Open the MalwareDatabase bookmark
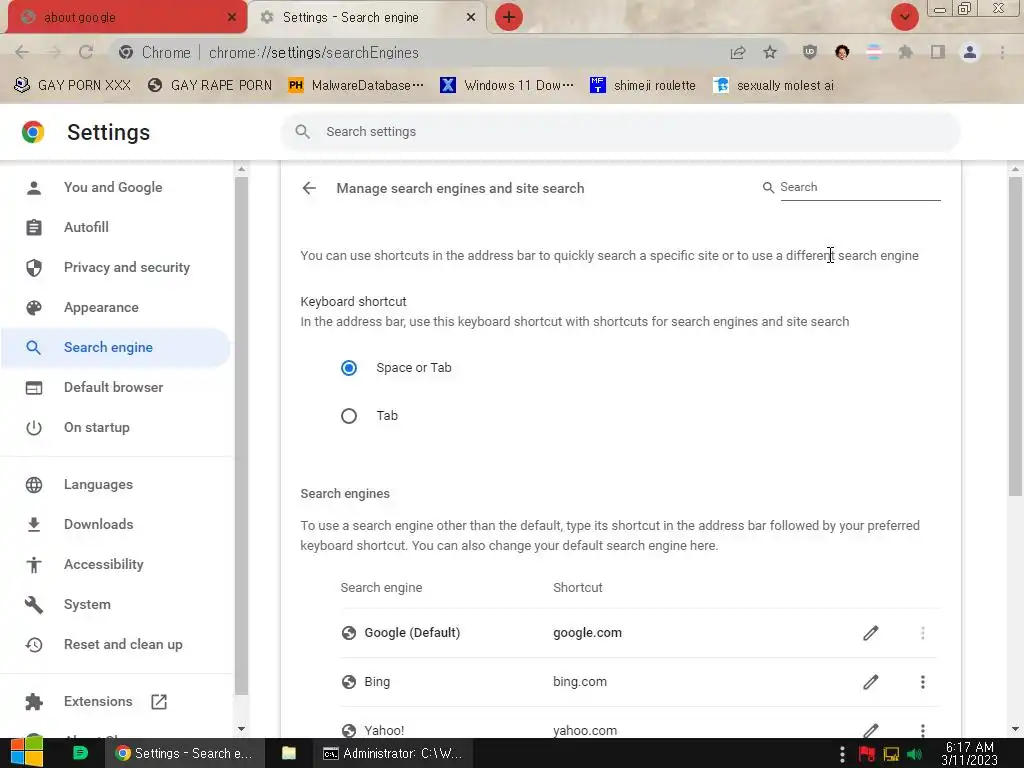The image size is (1024, 768). pos(356,85)
